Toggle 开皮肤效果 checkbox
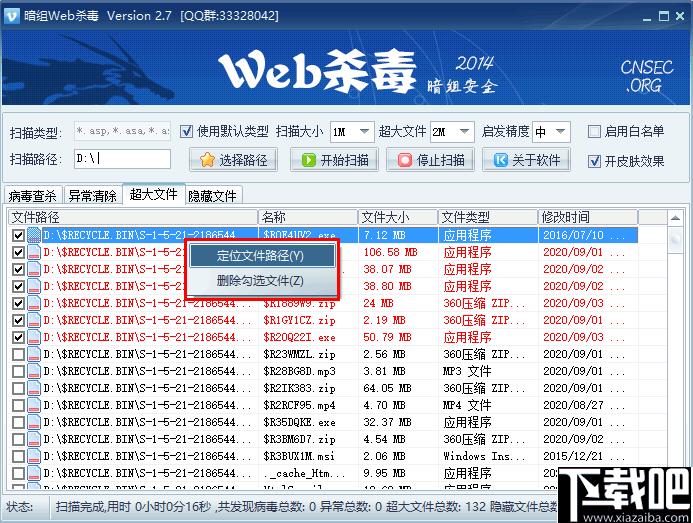The height and width of the screenshot is (523, 693). point(594,161)
